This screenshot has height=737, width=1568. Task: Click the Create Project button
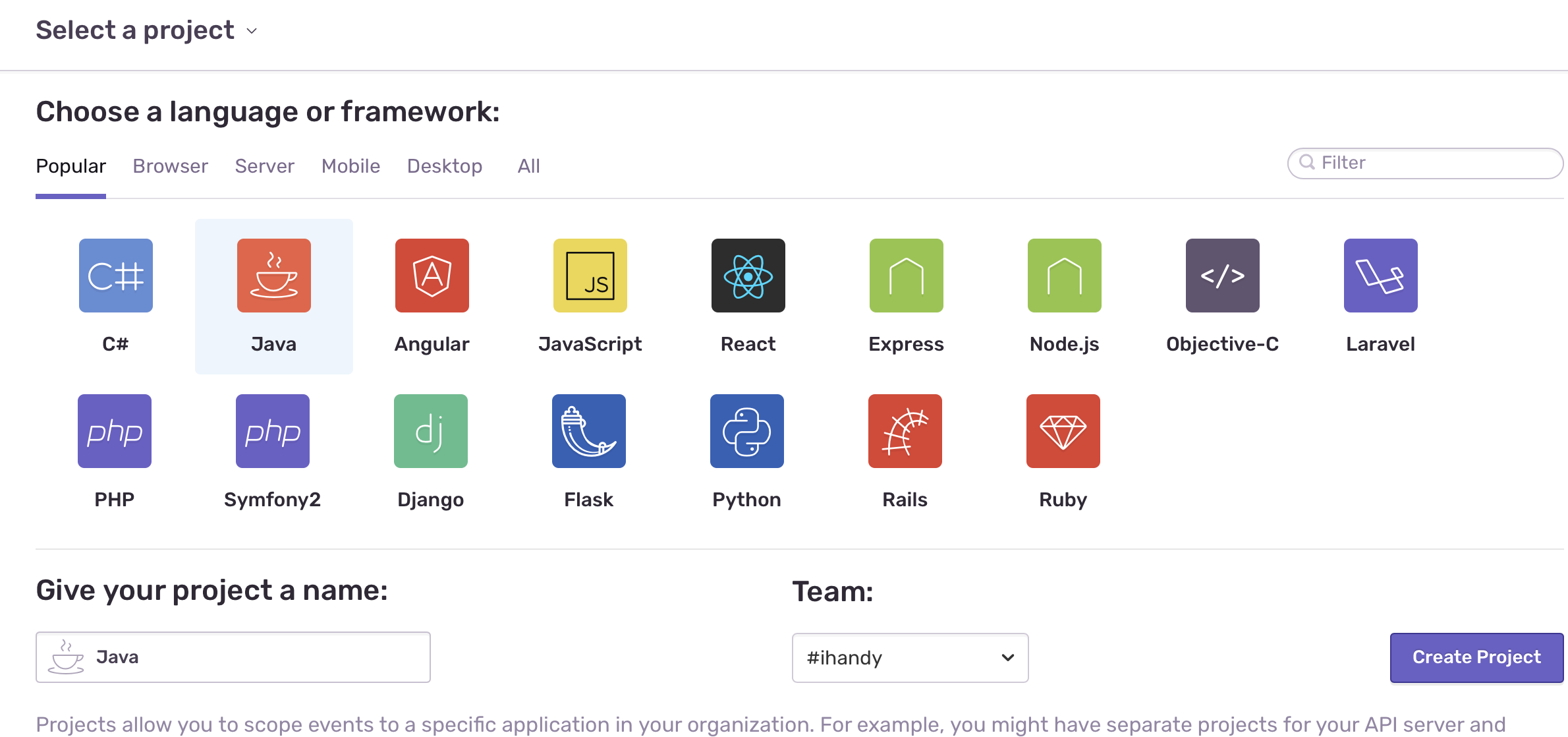tap(1476, 657)
